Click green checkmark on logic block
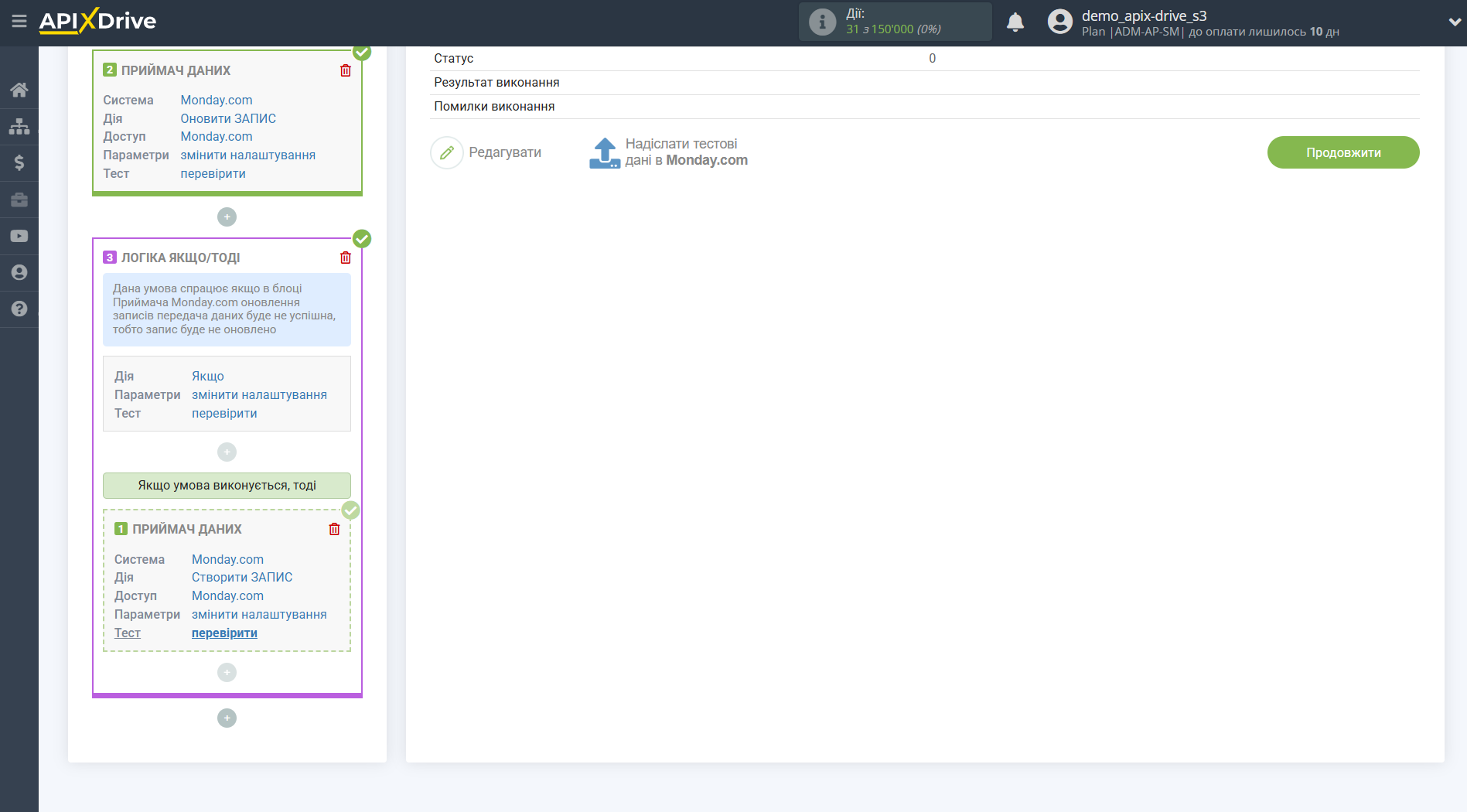 362,238
